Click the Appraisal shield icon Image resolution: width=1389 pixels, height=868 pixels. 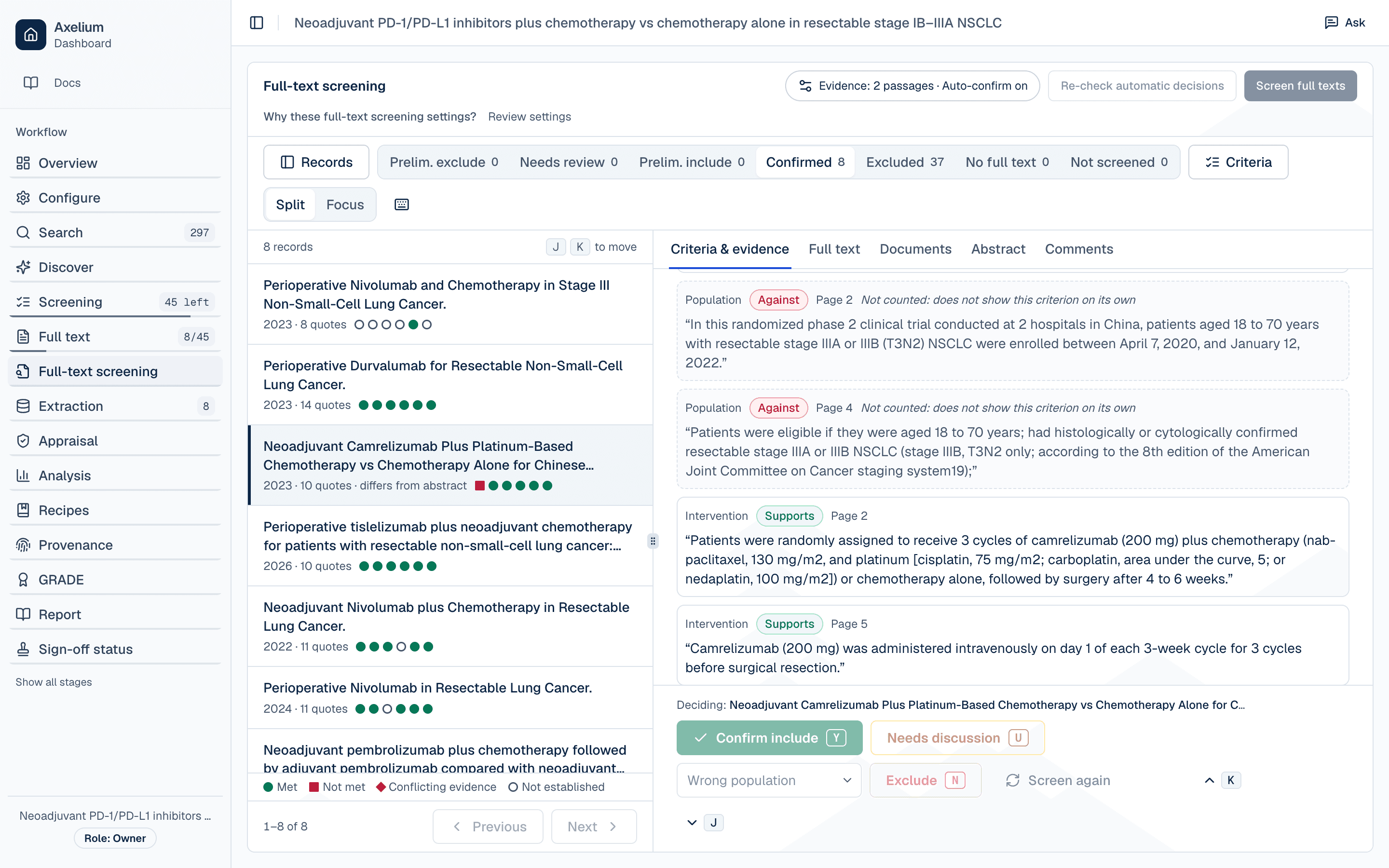pyautogui.click(x=23, y=441)
